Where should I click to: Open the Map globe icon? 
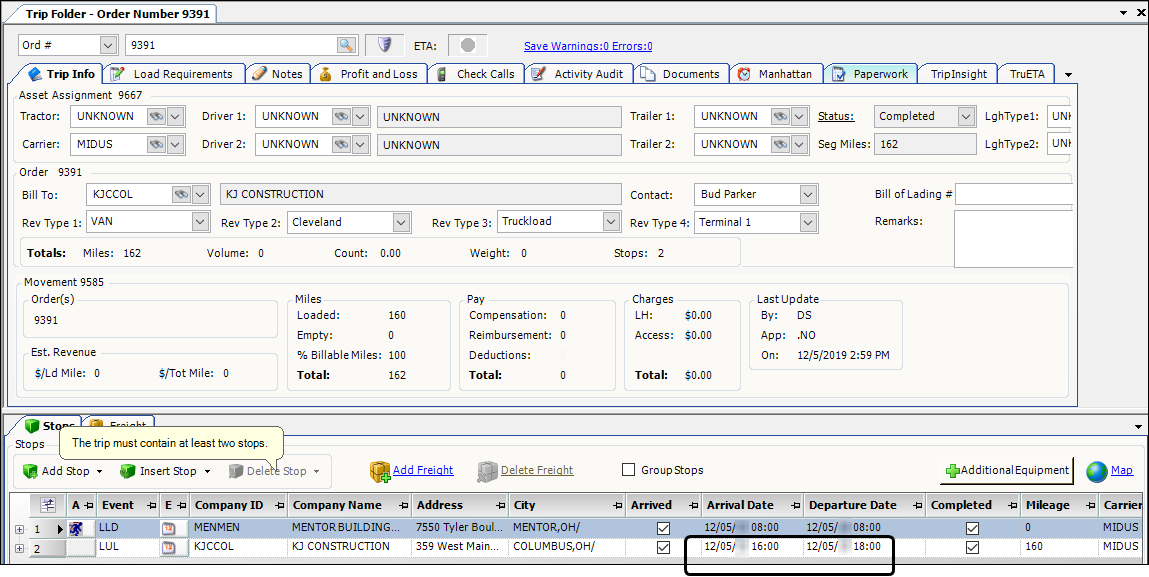1097,471
